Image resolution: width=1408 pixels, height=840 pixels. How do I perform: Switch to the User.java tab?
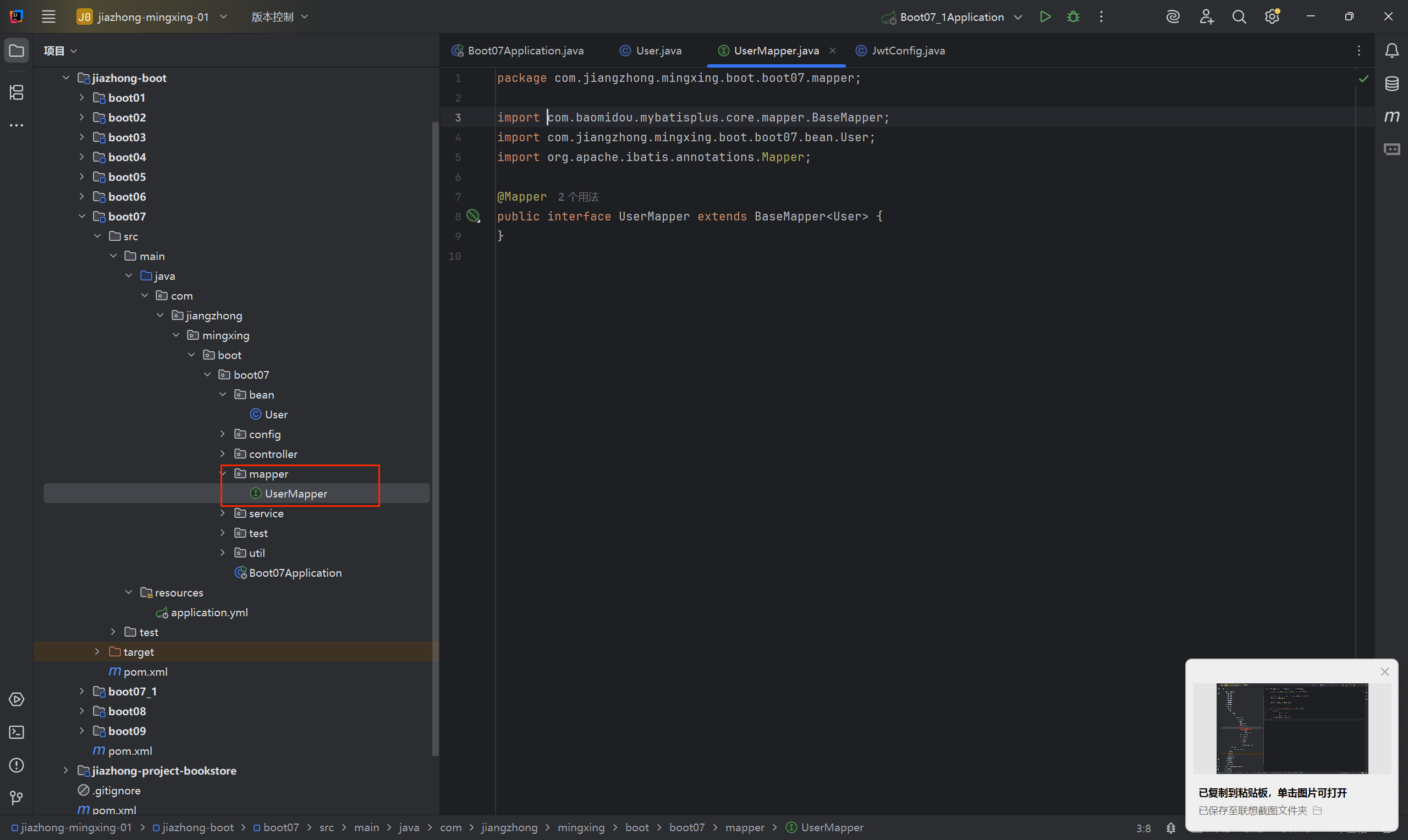658,51
